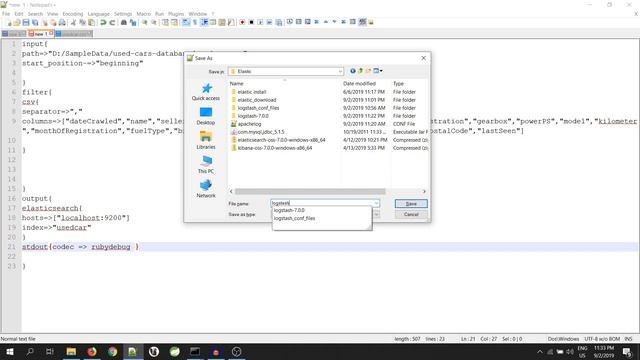Open the Plugins menu

[x=176, y=14]
